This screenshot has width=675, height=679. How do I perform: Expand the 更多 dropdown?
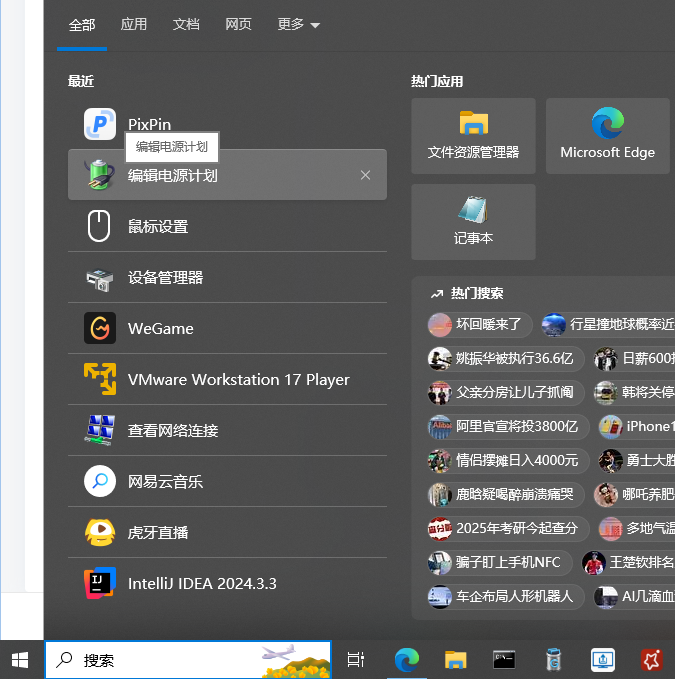pos(298,24)
